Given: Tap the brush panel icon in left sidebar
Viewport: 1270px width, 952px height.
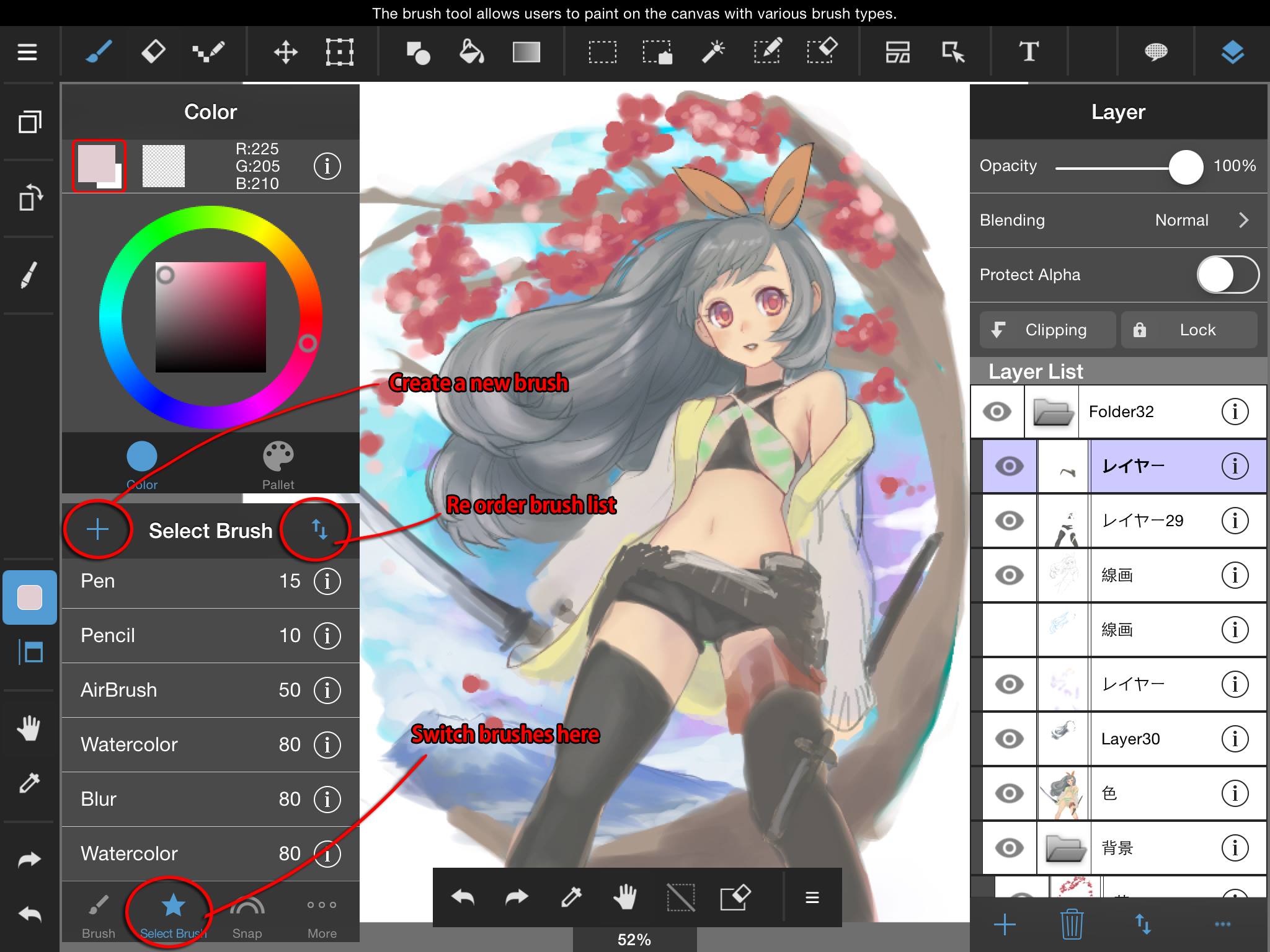Looking at the screenshot, I should 29,275.
